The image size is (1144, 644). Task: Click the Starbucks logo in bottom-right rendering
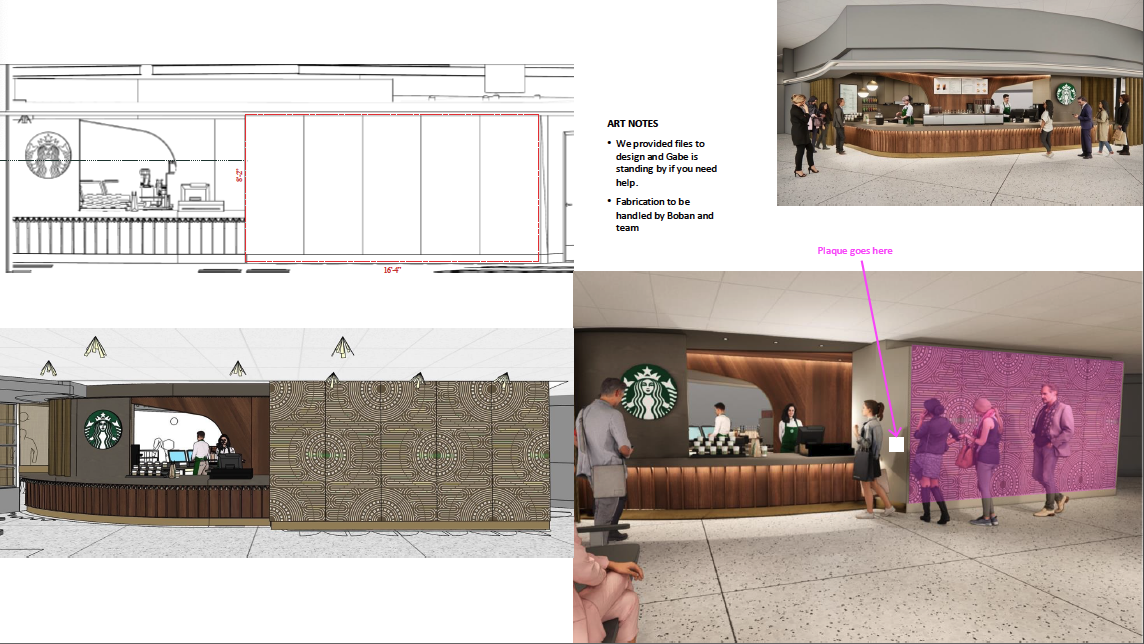tap(649, 392)
